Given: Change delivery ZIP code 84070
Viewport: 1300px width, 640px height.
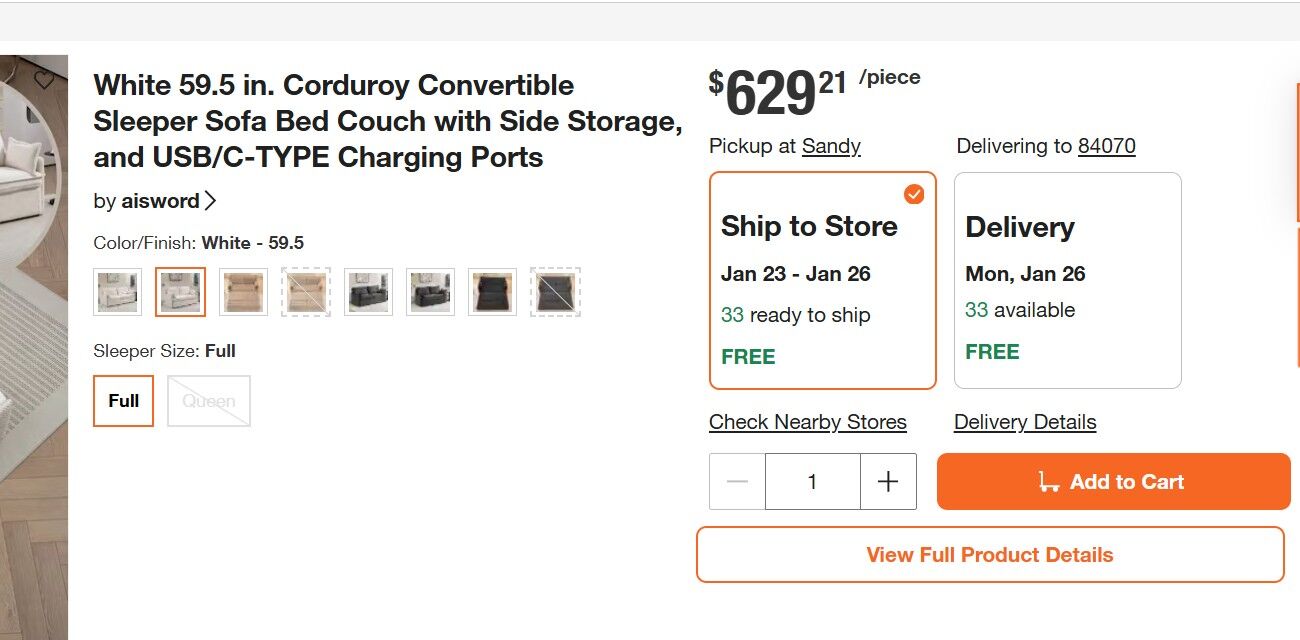Looking at the screenshot, I should click(1106, 146).
